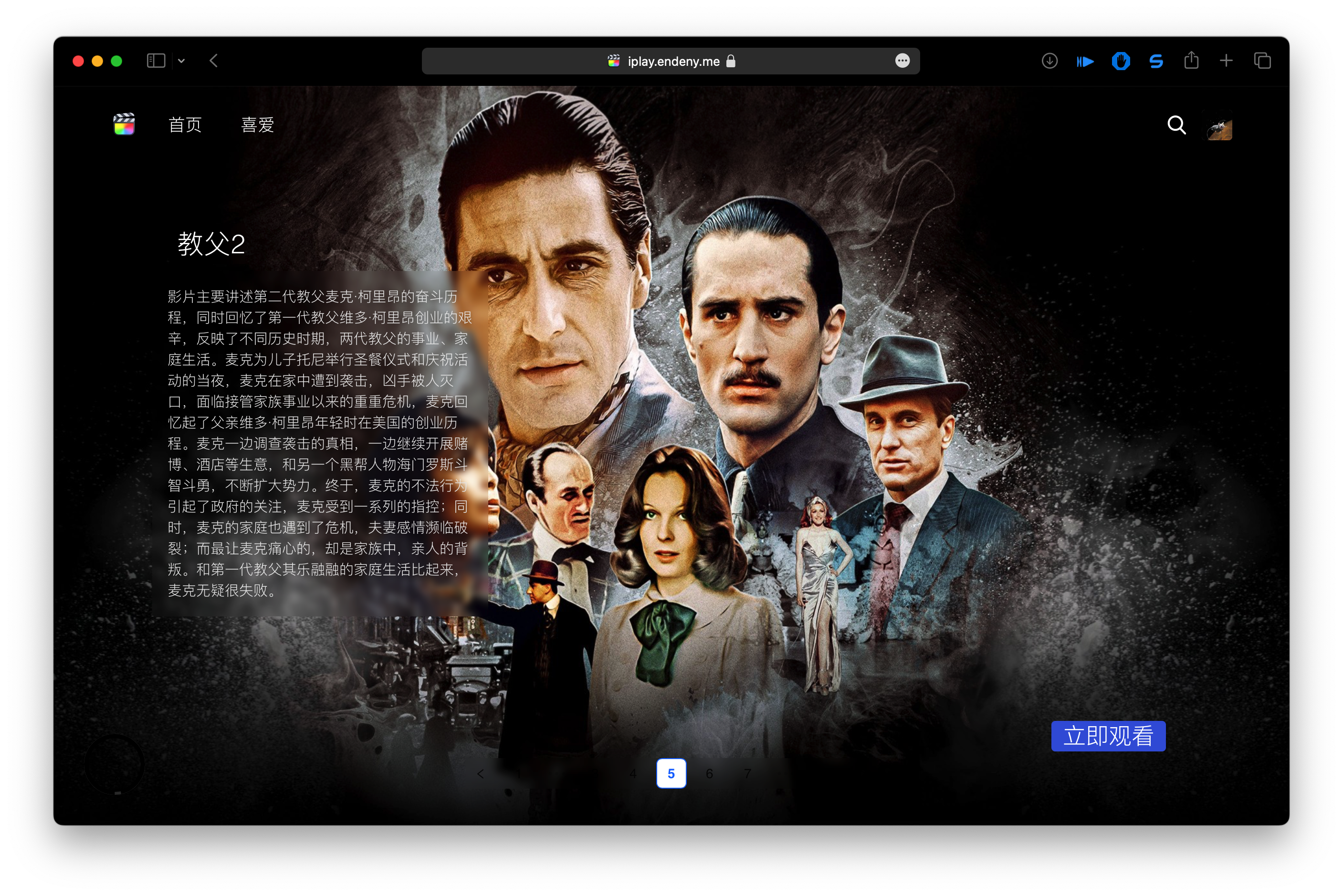Image resolution: width=1343 pixels, height=896 pixels.
Task: Select page 5 in pagination
Action: tap(671, 774)
